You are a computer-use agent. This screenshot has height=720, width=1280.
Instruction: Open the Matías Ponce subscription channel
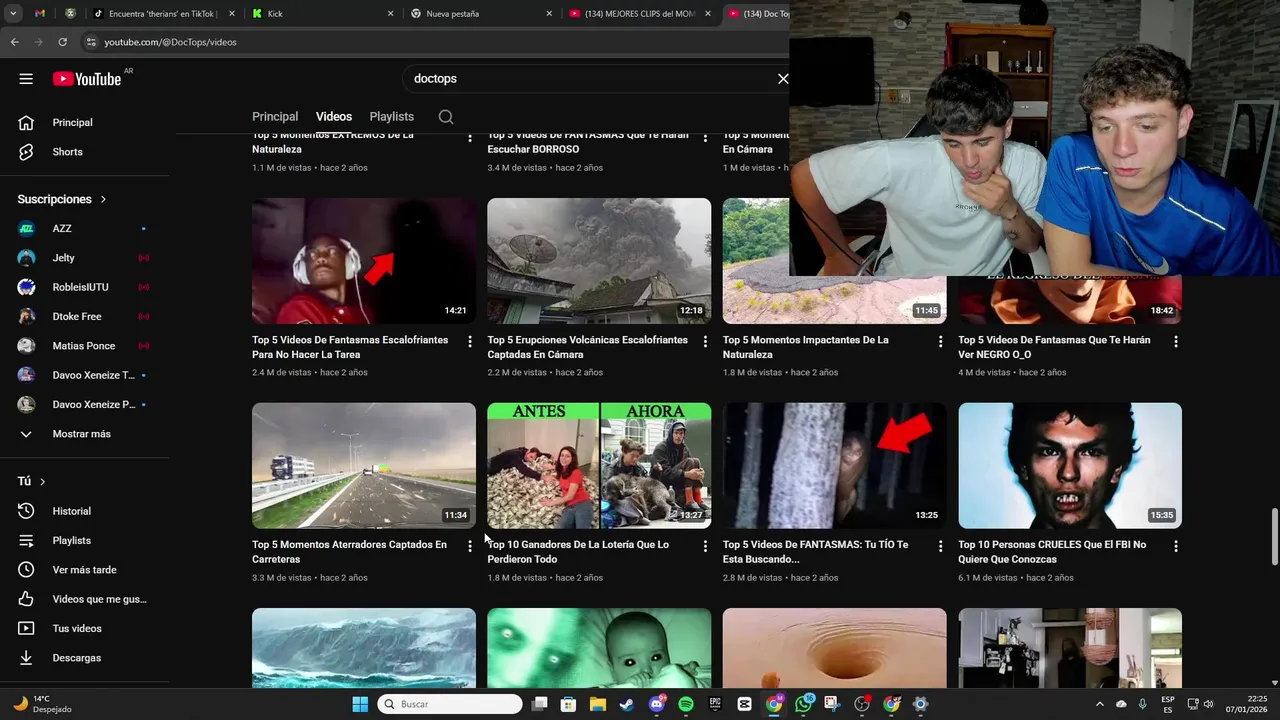point(85,346)
